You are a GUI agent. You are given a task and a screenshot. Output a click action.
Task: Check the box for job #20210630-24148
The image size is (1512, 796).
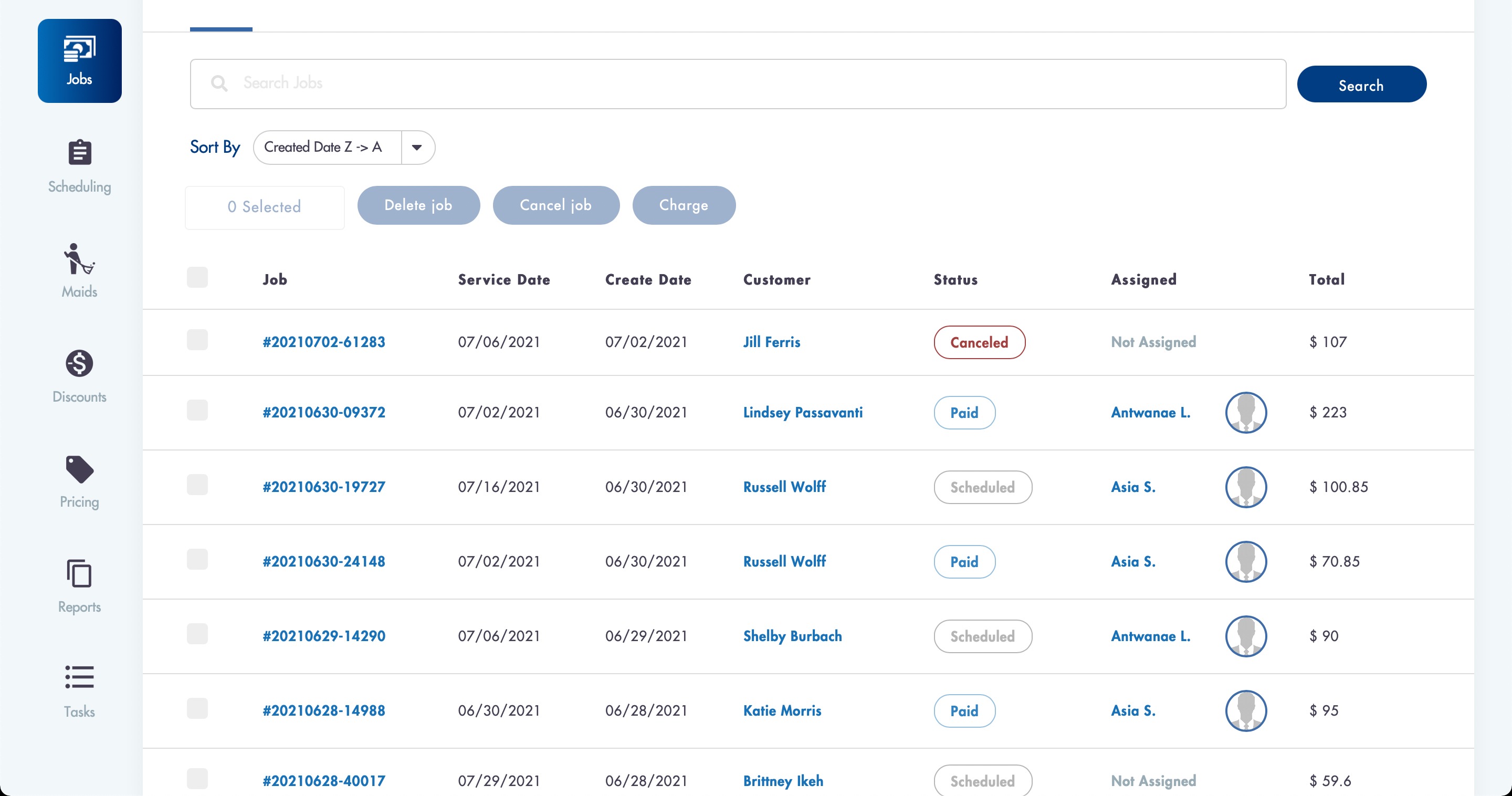pos(197,559)
